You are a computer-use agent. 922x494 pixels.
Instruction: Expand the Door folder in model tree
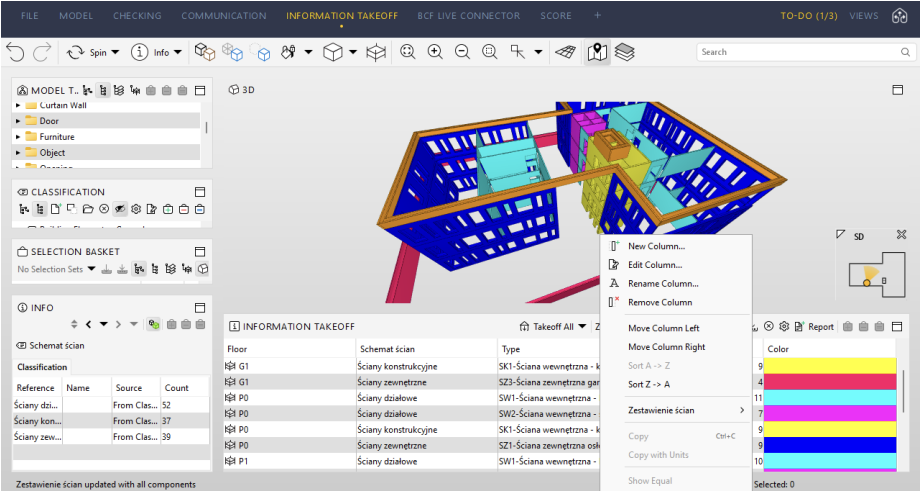coord(18,121)
